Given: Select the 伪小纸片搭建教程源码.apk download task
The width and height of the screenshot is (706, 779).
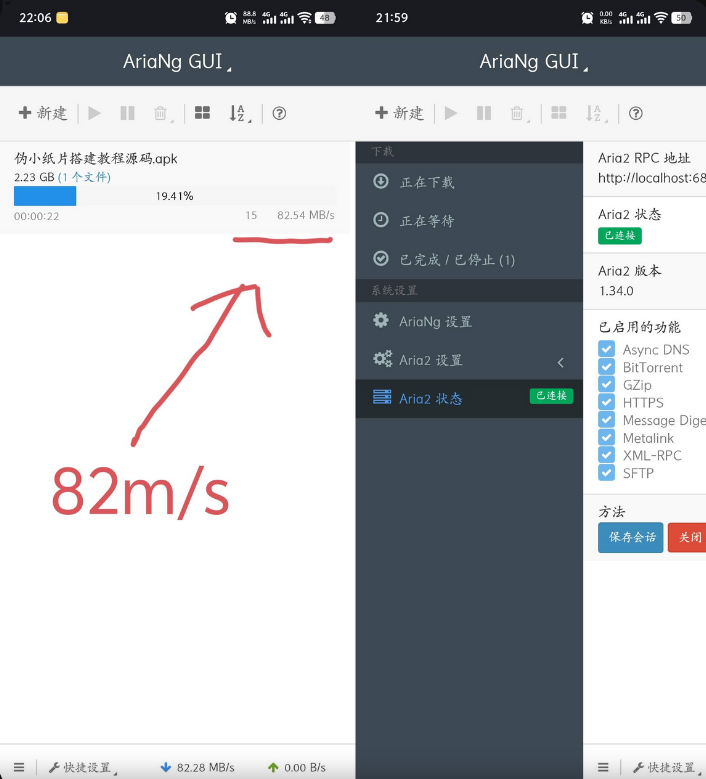Looking at the screenshot, I should [x=174, y=187].
